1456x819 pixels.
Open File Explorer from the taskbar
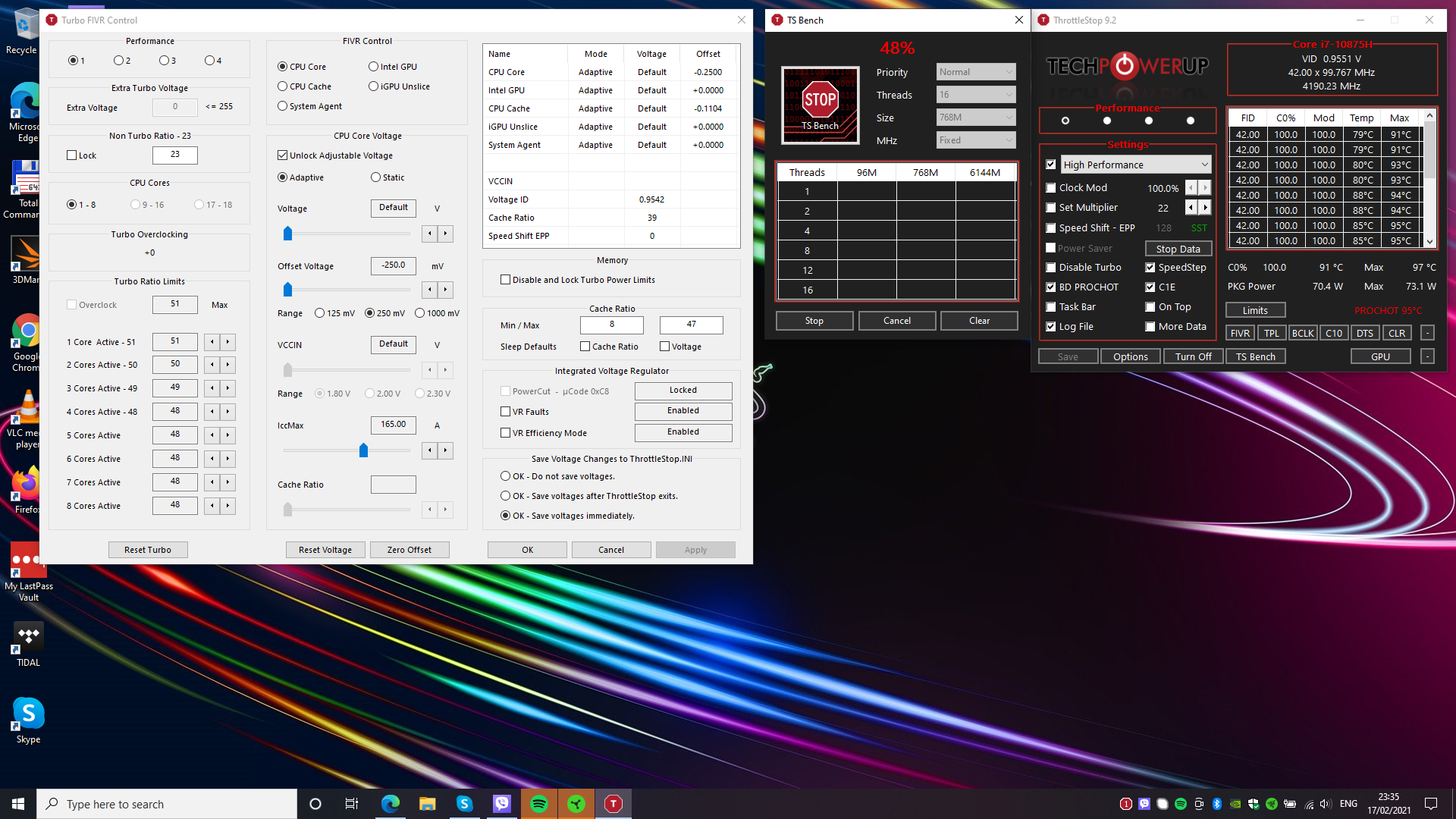(x=428, y=804)
